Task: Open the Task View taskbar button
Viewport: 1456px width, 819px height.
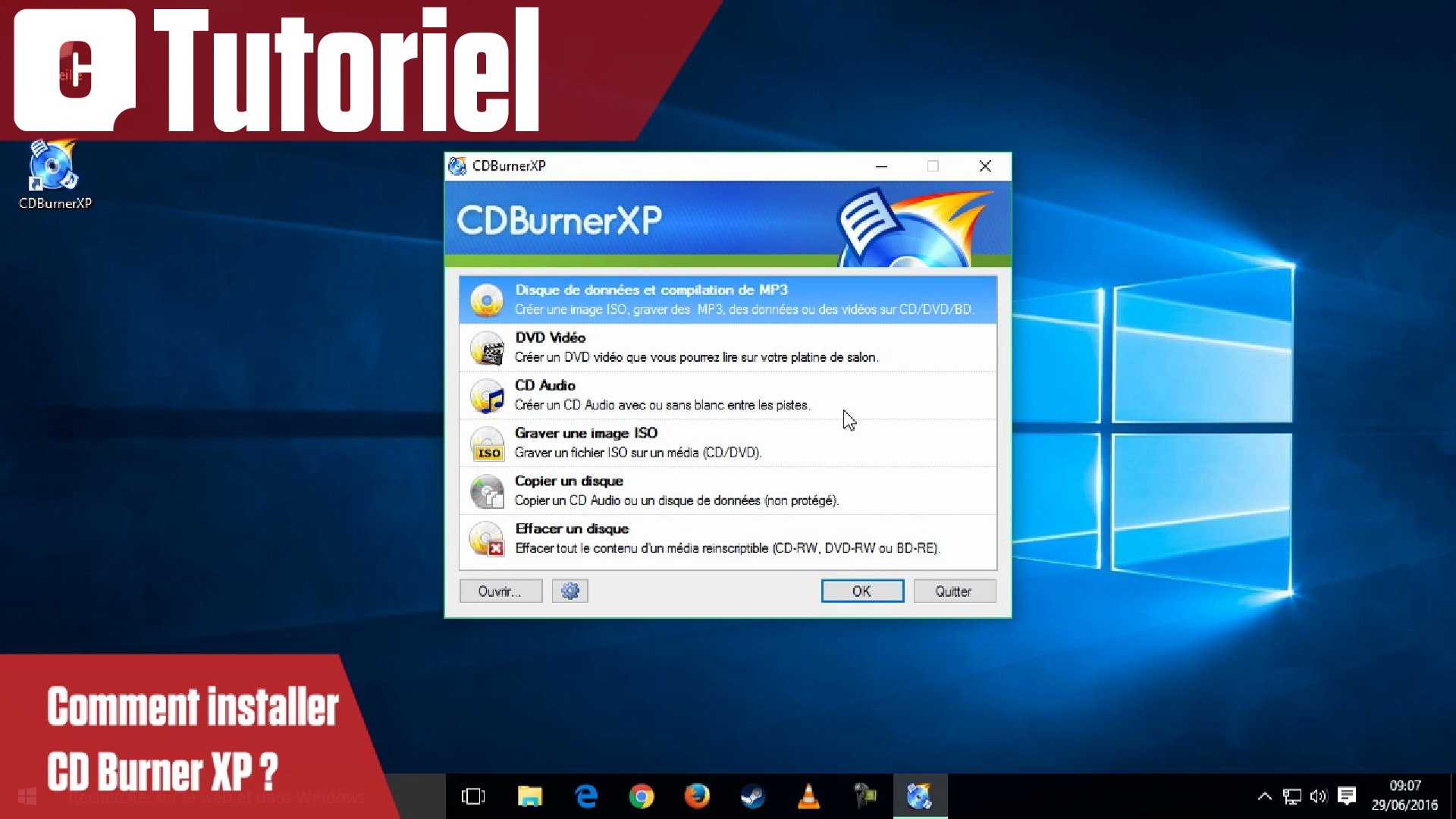Action: [472, 796]
